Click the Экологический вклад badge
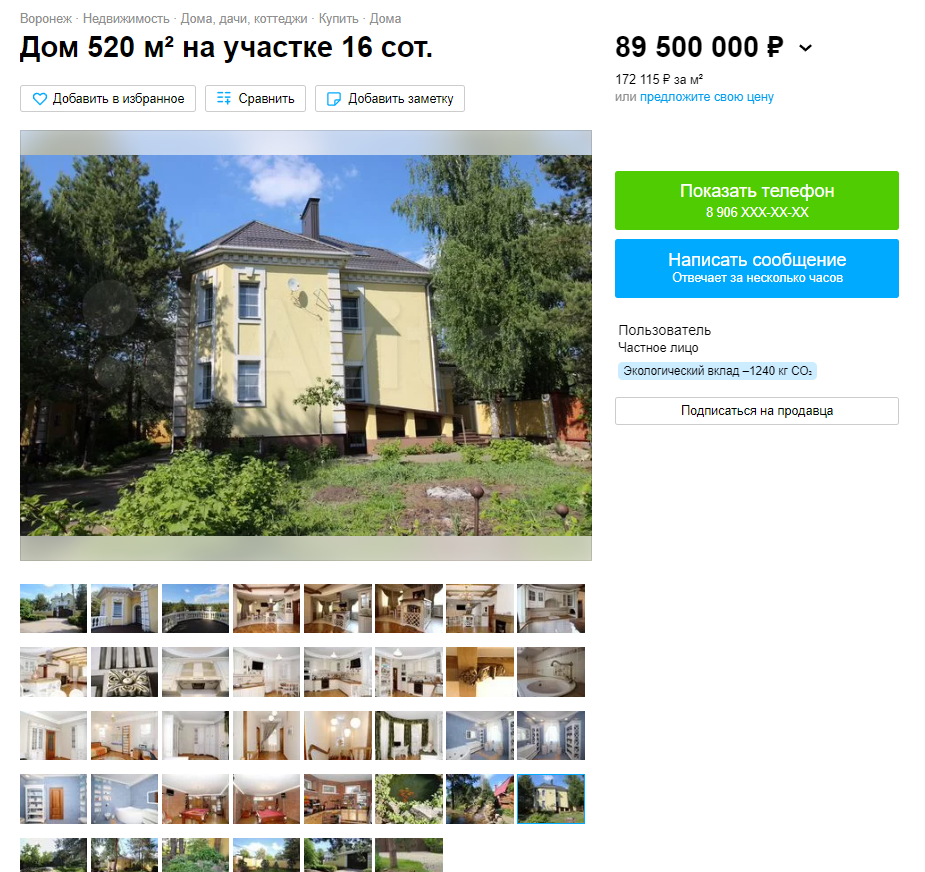 (x=717, y=371)
